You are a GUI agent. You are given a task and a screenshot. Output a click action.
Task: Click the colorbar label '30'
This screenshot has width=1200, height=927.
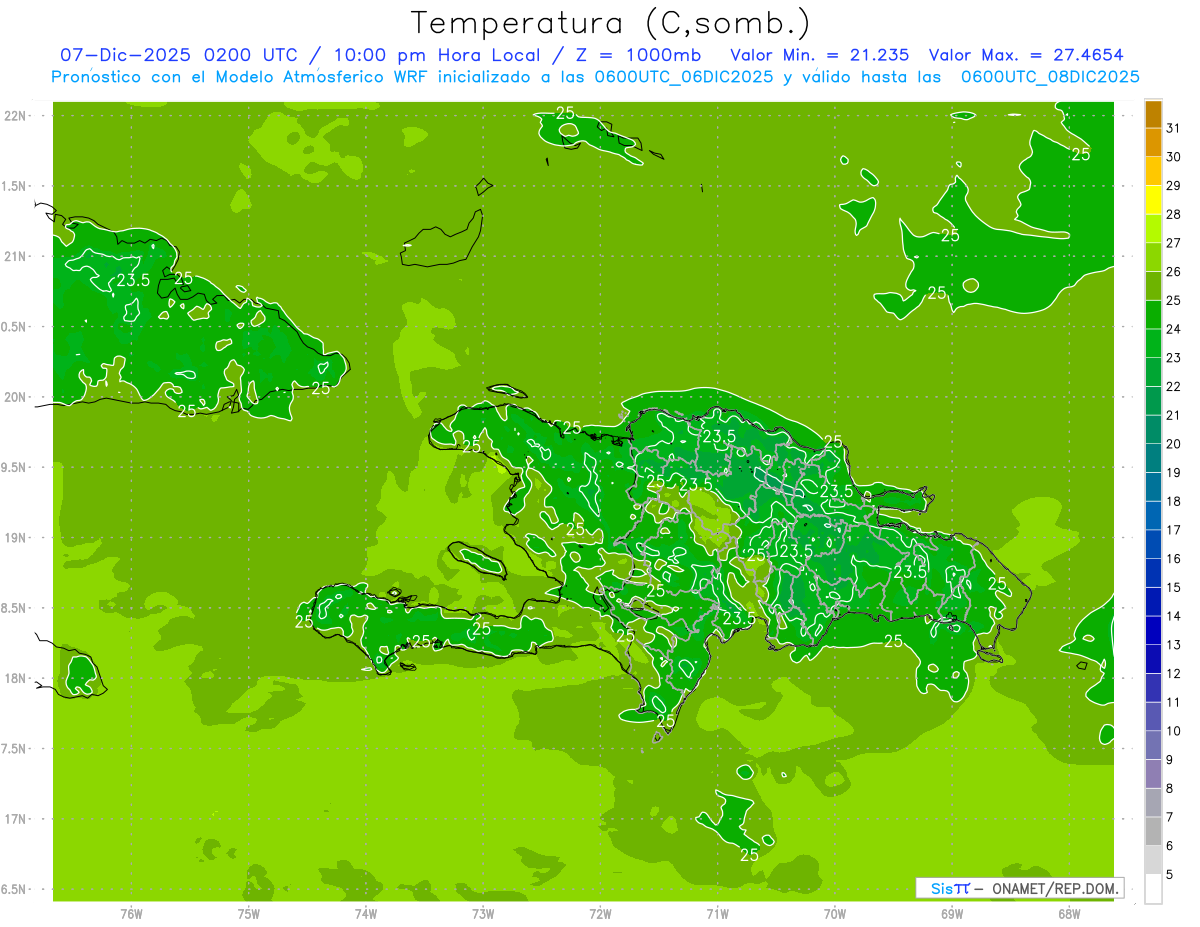click(x=1174, y=157)
